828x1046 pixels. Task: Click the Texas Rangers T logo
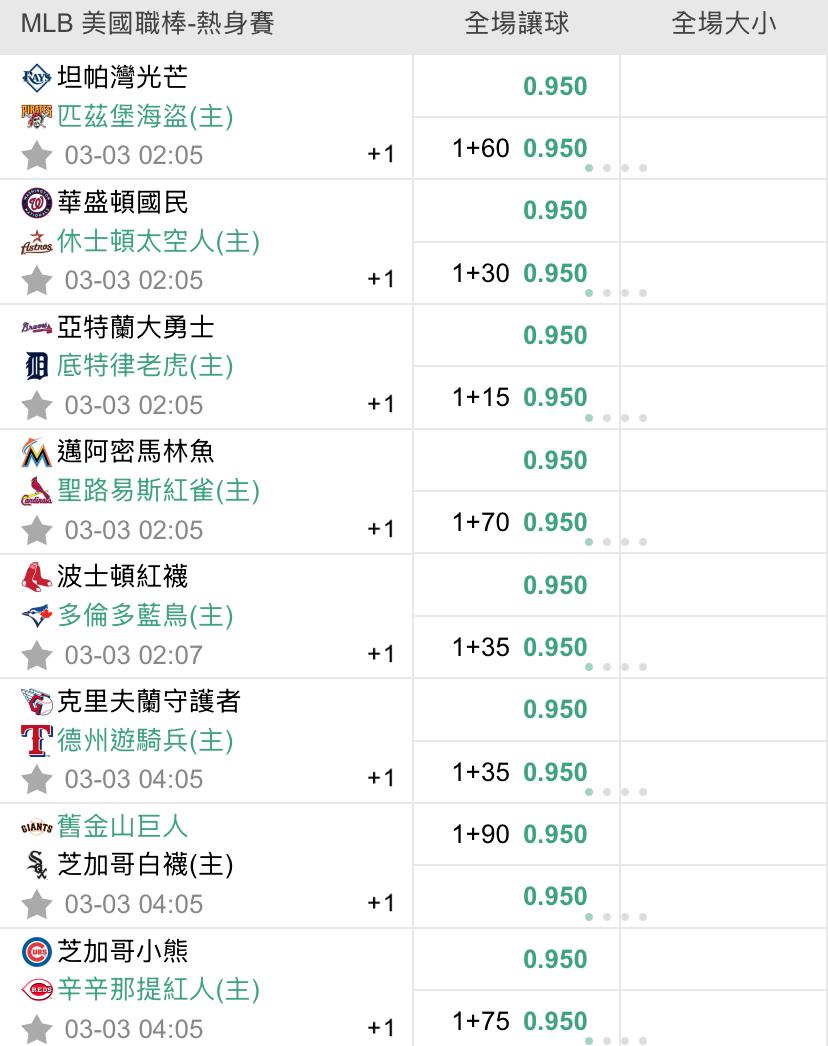(36, 741)
